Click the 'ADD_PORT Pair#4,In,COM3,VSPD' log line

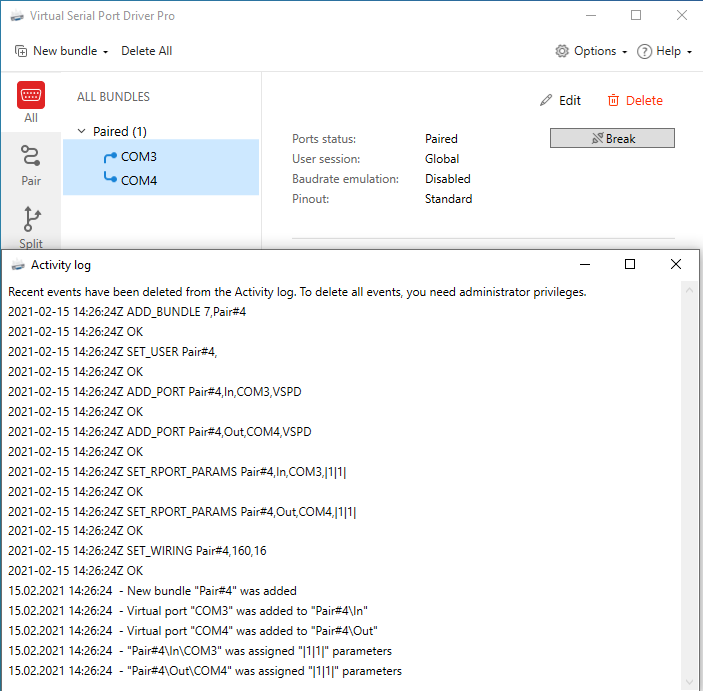(x=155, y=391)
